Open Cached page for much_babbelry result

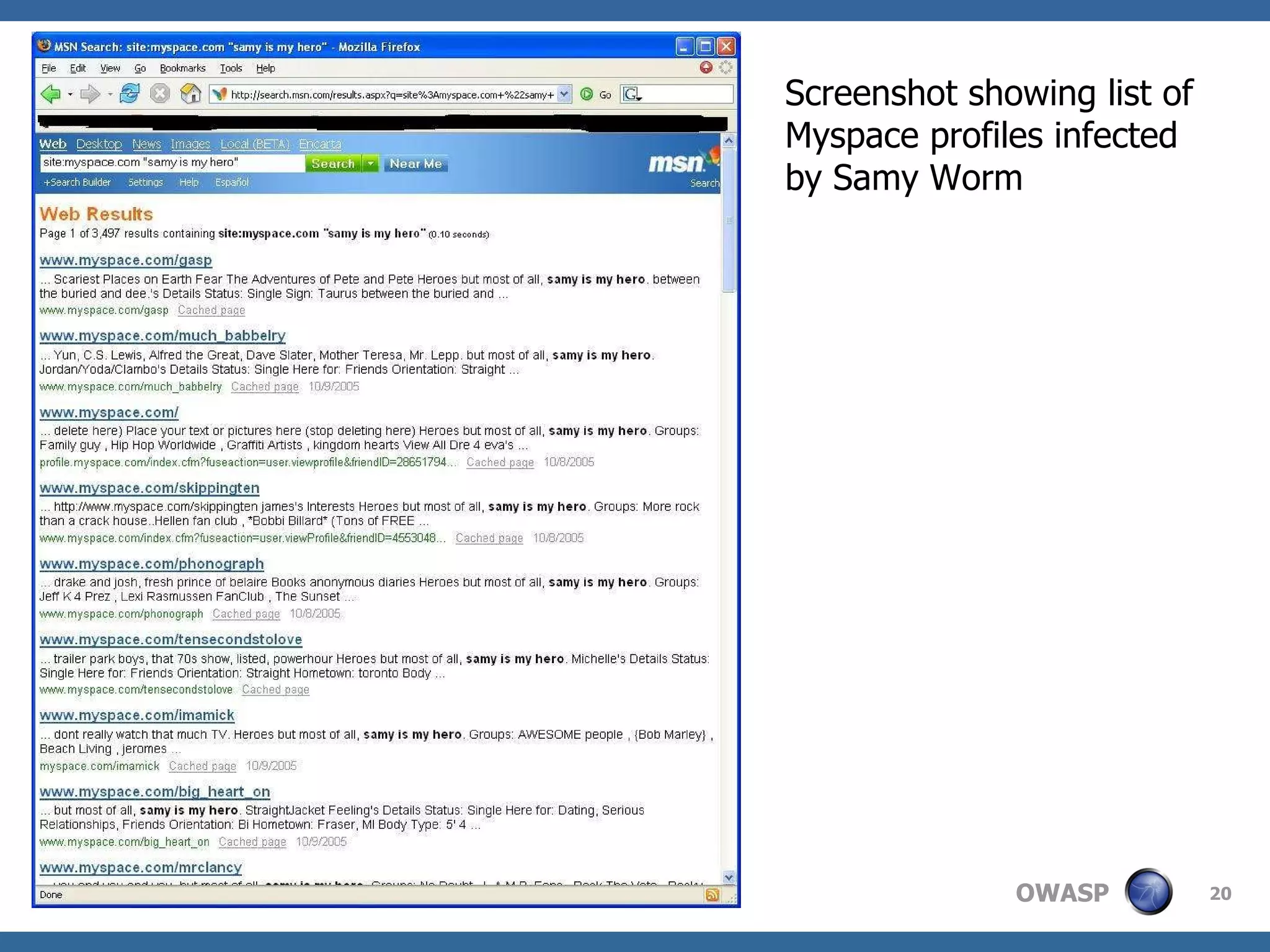[265, 386]
